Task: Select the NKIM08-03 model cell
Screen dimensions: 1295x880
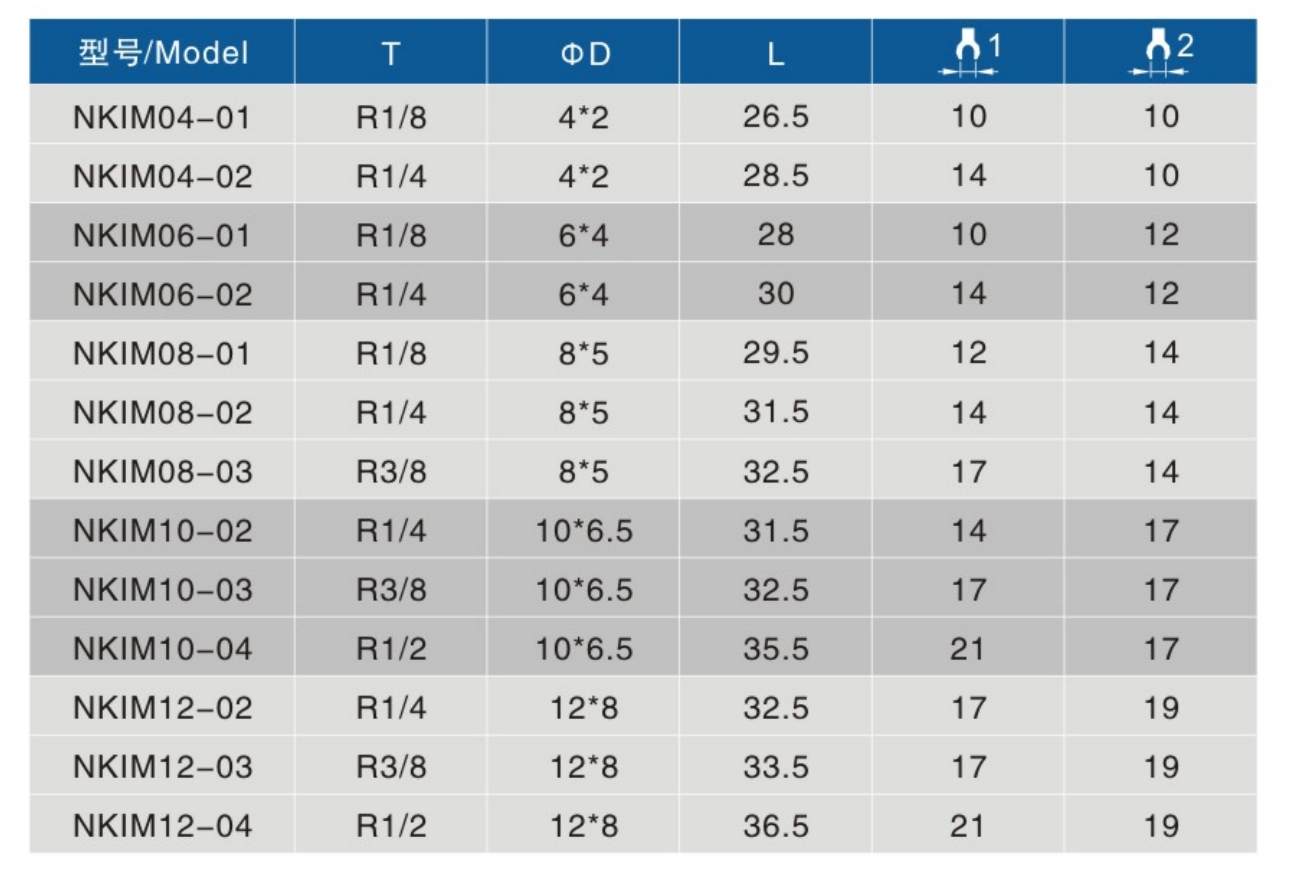Action: 162,471
